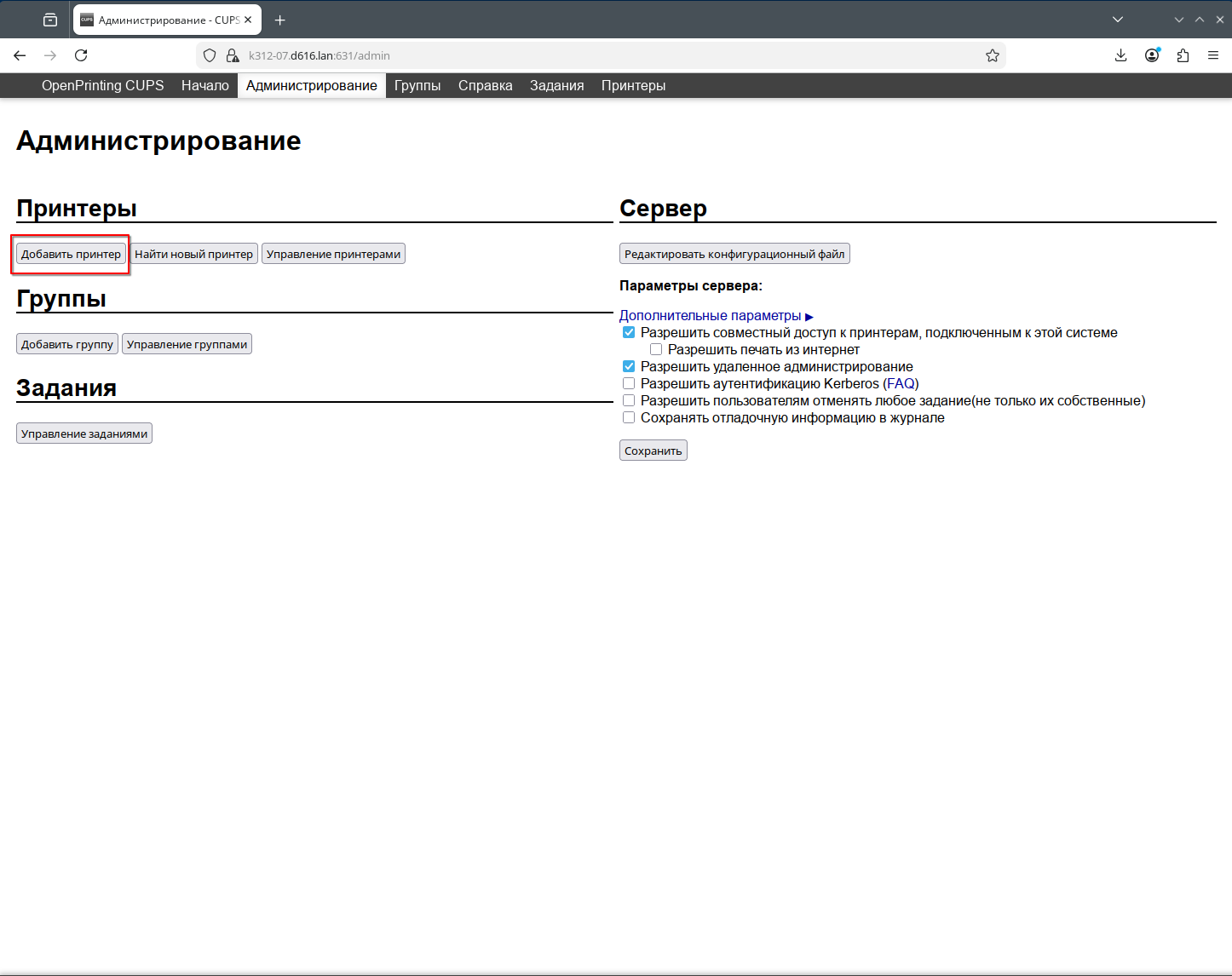
Task: Open the Задания menu item
Action: [x=556, y=85]
